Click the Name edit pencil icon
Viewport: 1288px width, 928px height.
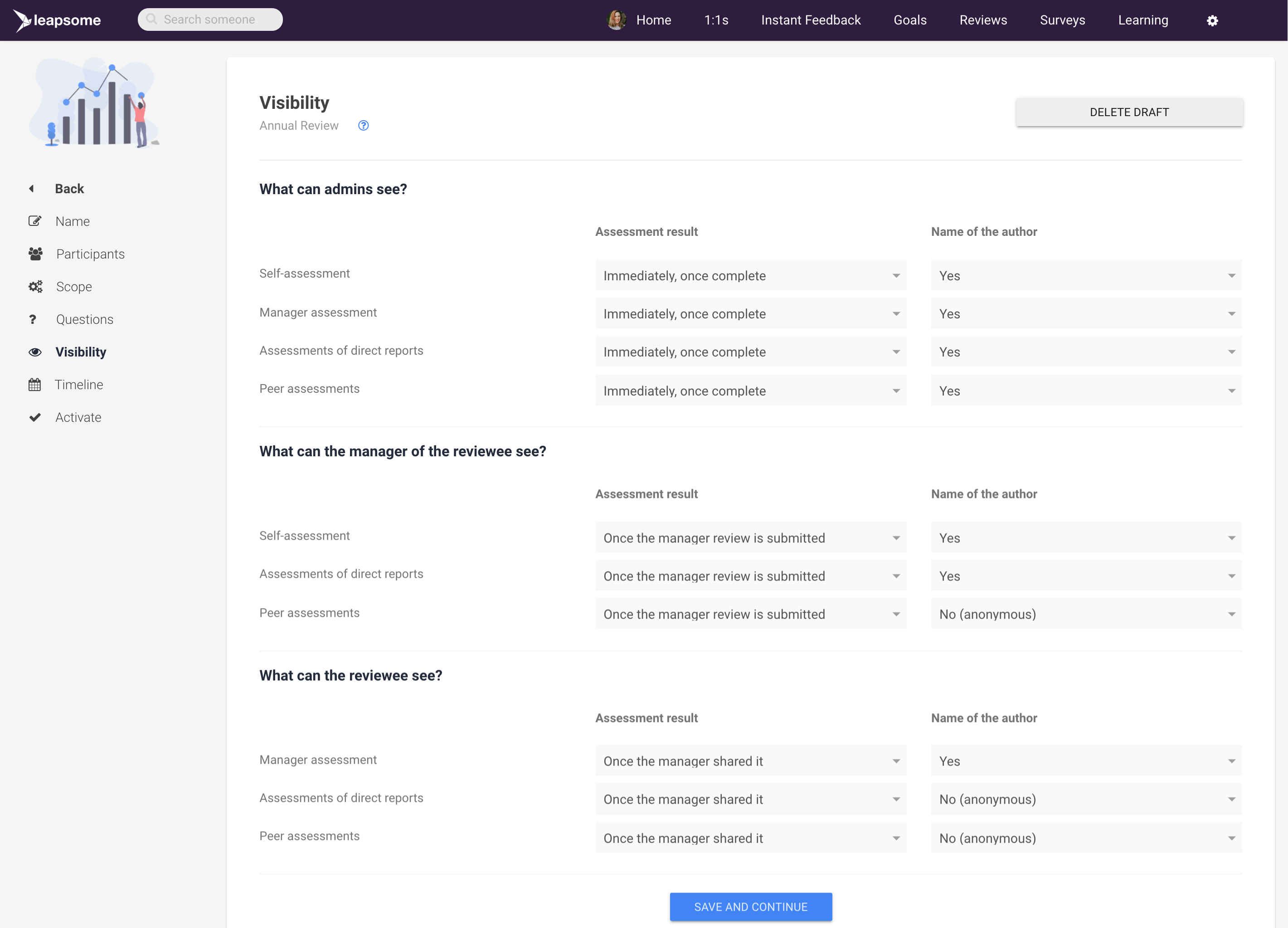pyautogui.click(x=34, y=221)
